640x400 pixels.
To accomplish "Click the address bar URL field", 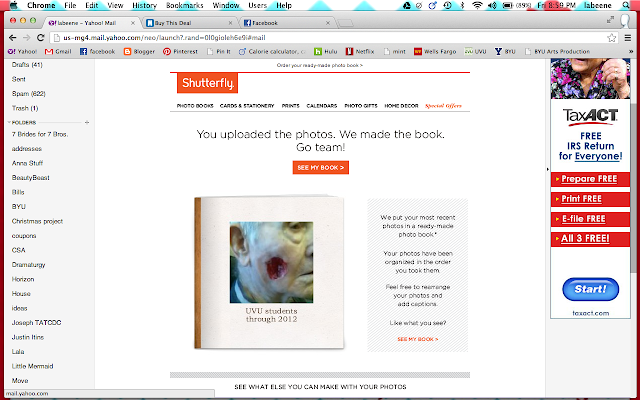I will [327, 38].
